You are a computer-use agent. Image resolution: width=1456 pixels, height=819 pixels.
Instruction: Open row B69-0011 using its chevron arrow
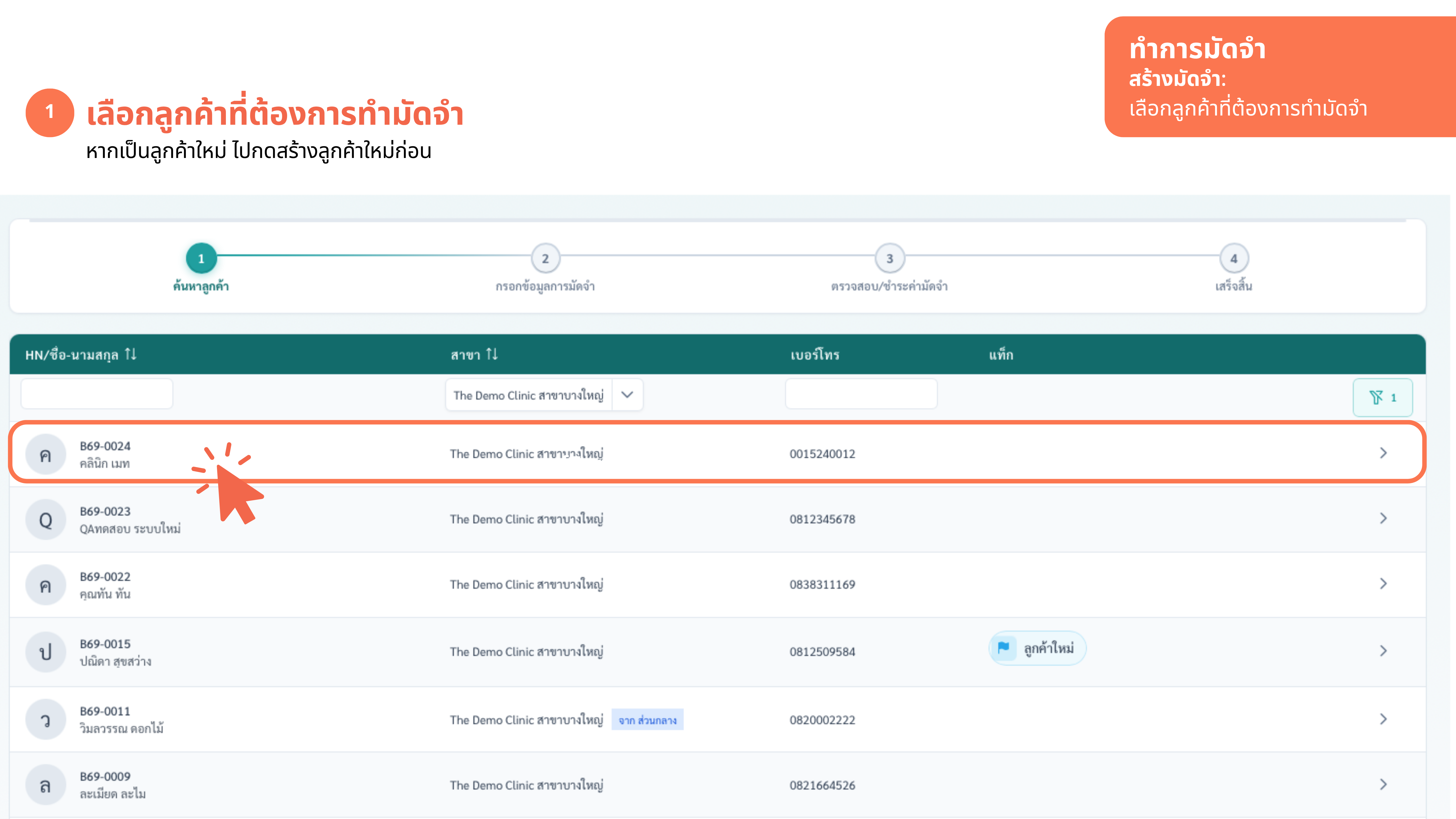click(x=1383, y=719)
